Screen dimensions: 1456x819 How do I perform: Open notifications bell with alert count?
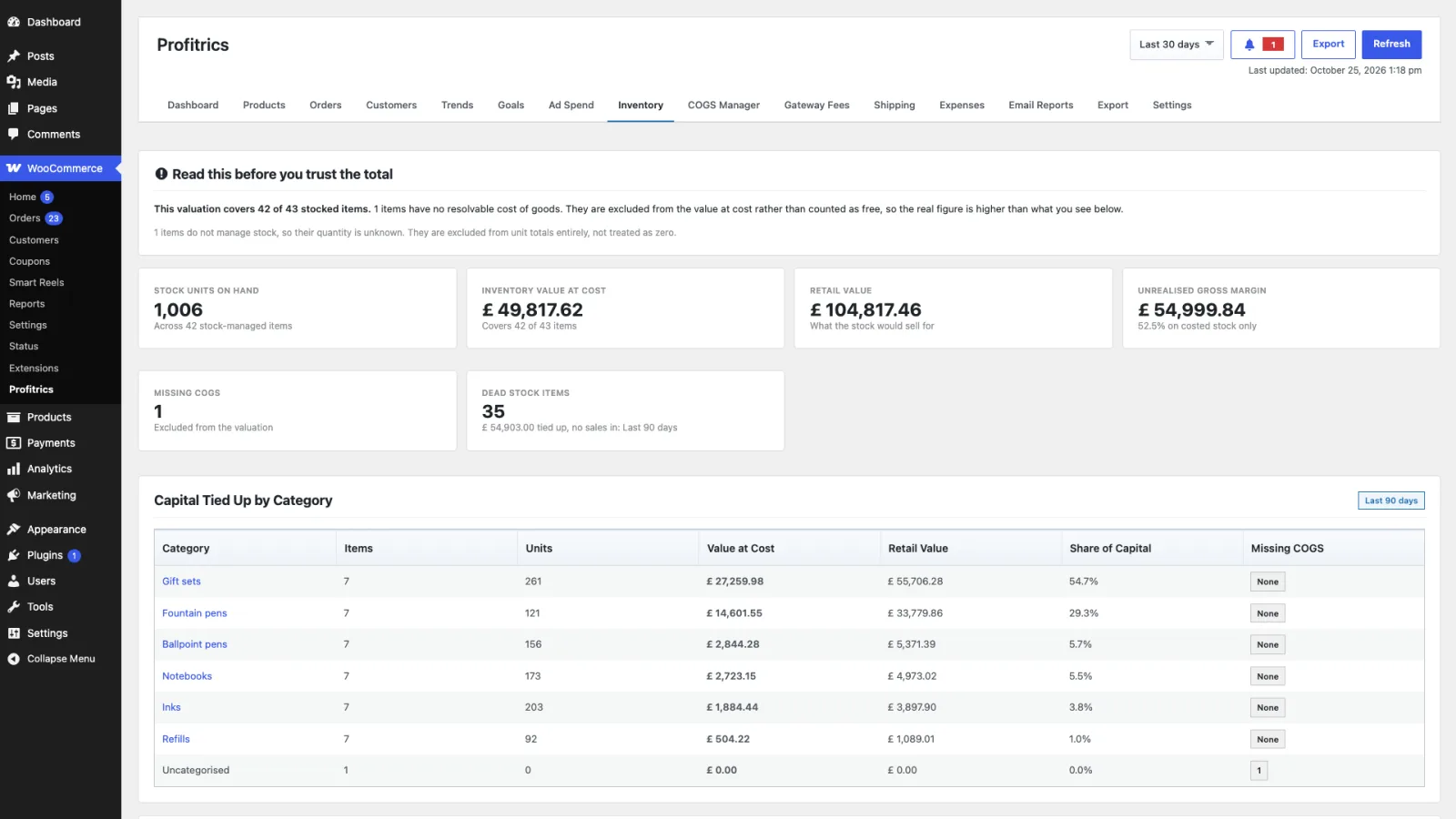(1262, 45)
